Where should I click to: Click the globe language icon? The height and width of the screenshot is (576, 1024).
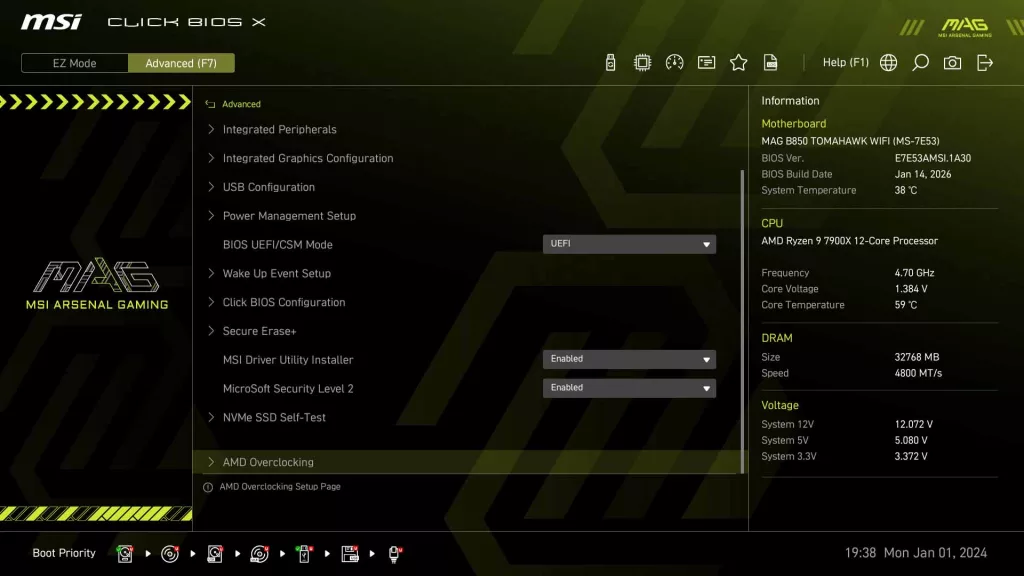pyautogui.click(x=888, y=63)
